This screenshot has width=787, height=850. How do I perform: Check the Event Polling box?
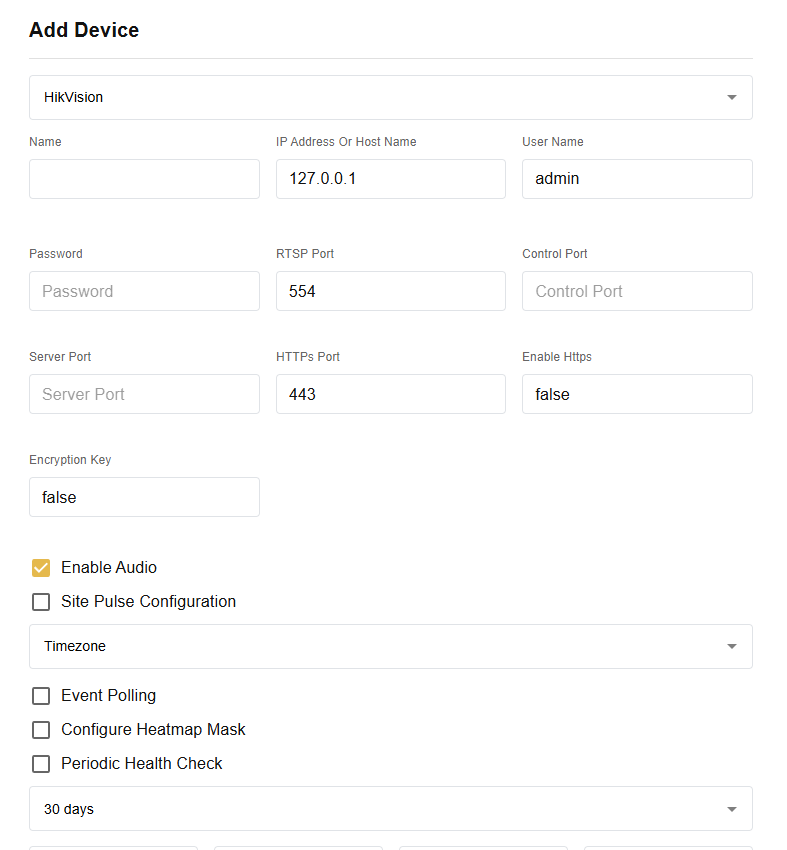click(41, 695)
